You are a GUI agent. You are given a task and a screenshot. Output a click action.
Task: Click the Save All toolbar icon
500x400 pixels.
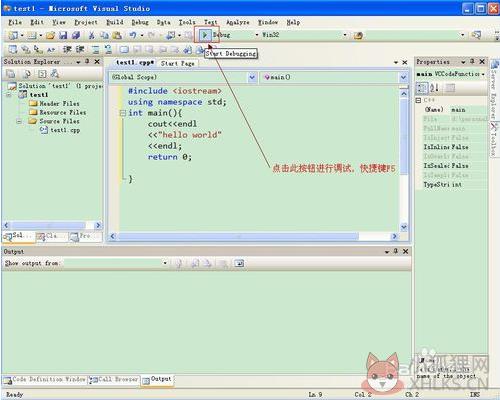pos(76,35)
